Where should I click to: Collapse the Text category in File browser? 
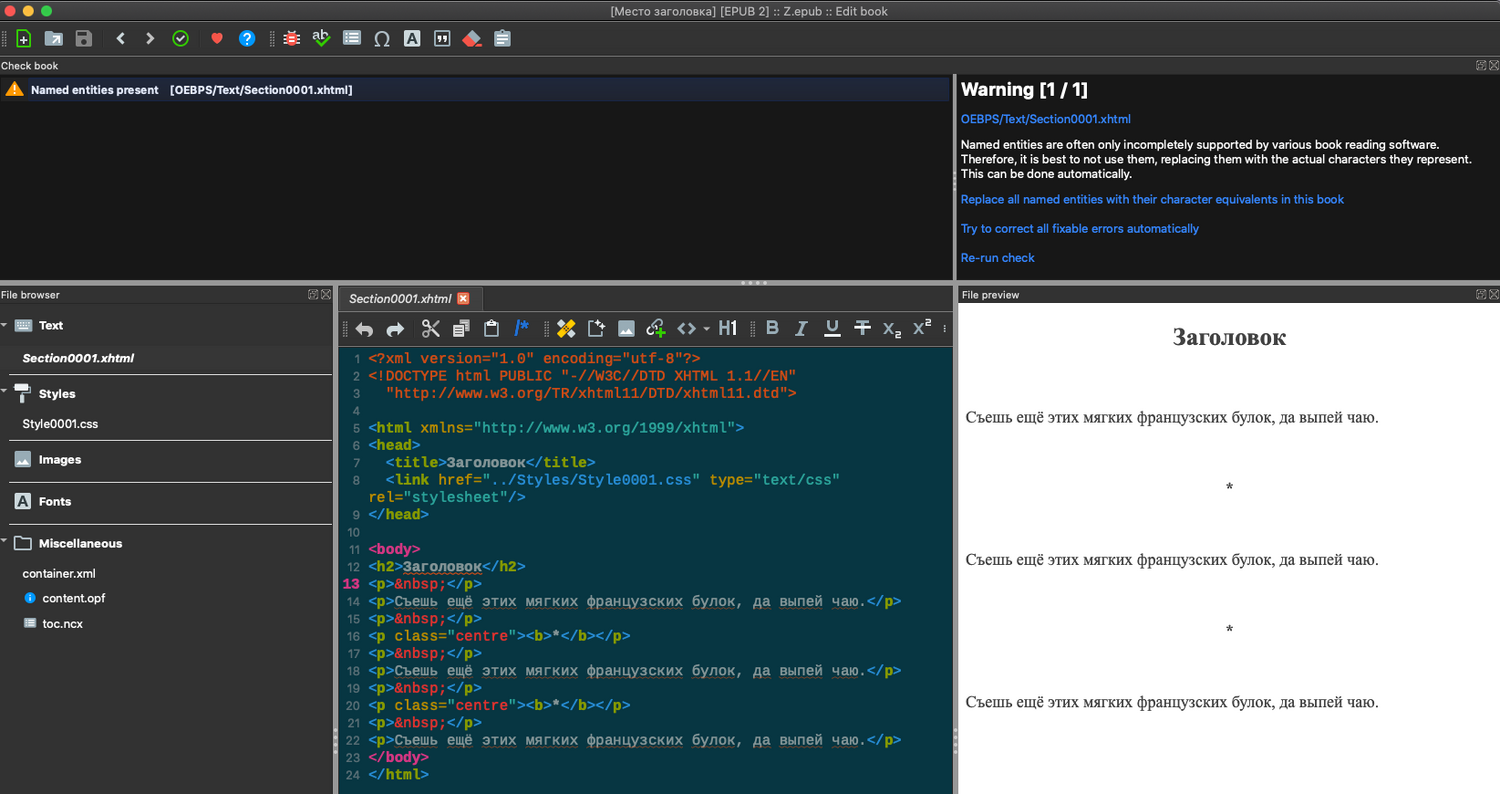[5, 325]
